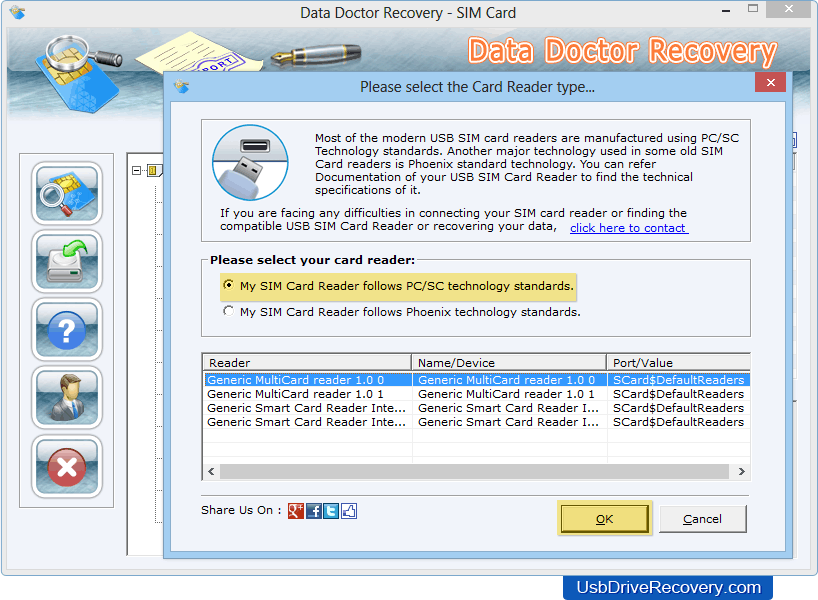Close the Card Reader type dialog
Viewport: 818px width, 600px height.
coord(771,82)
